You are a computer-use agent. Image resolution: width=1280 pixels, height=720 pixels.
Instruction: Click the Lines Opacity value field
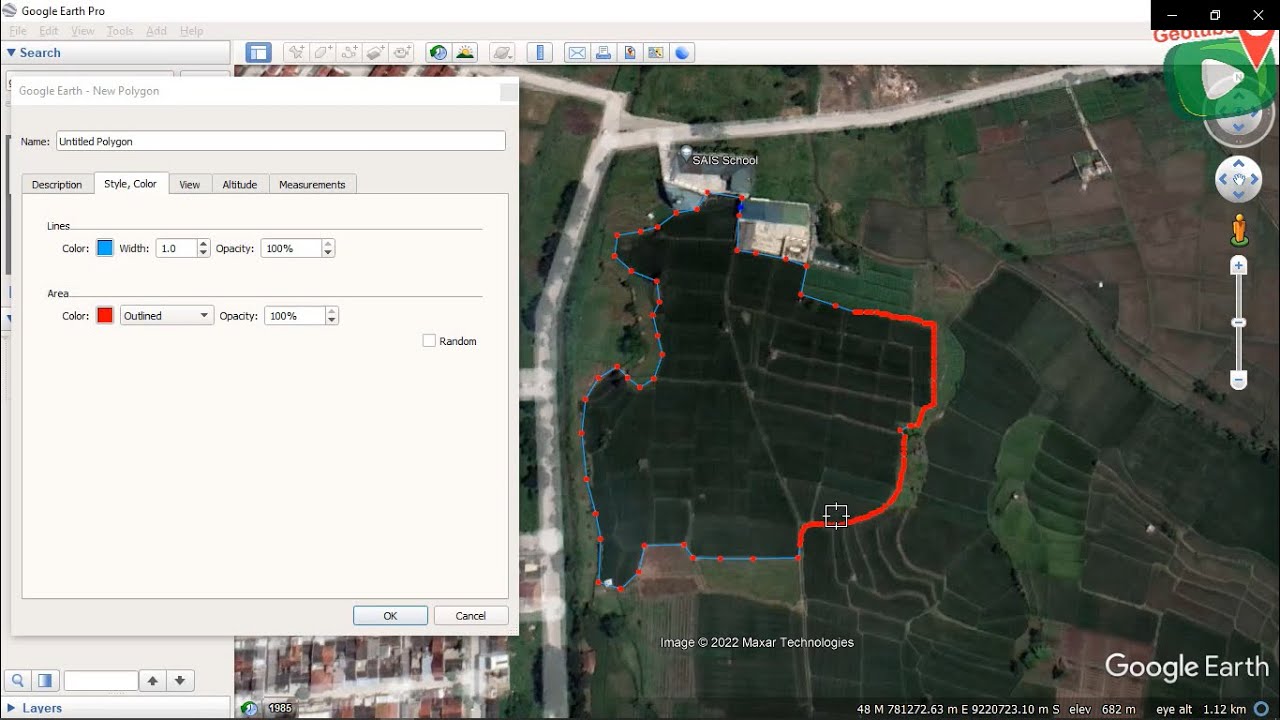[291, 248]
